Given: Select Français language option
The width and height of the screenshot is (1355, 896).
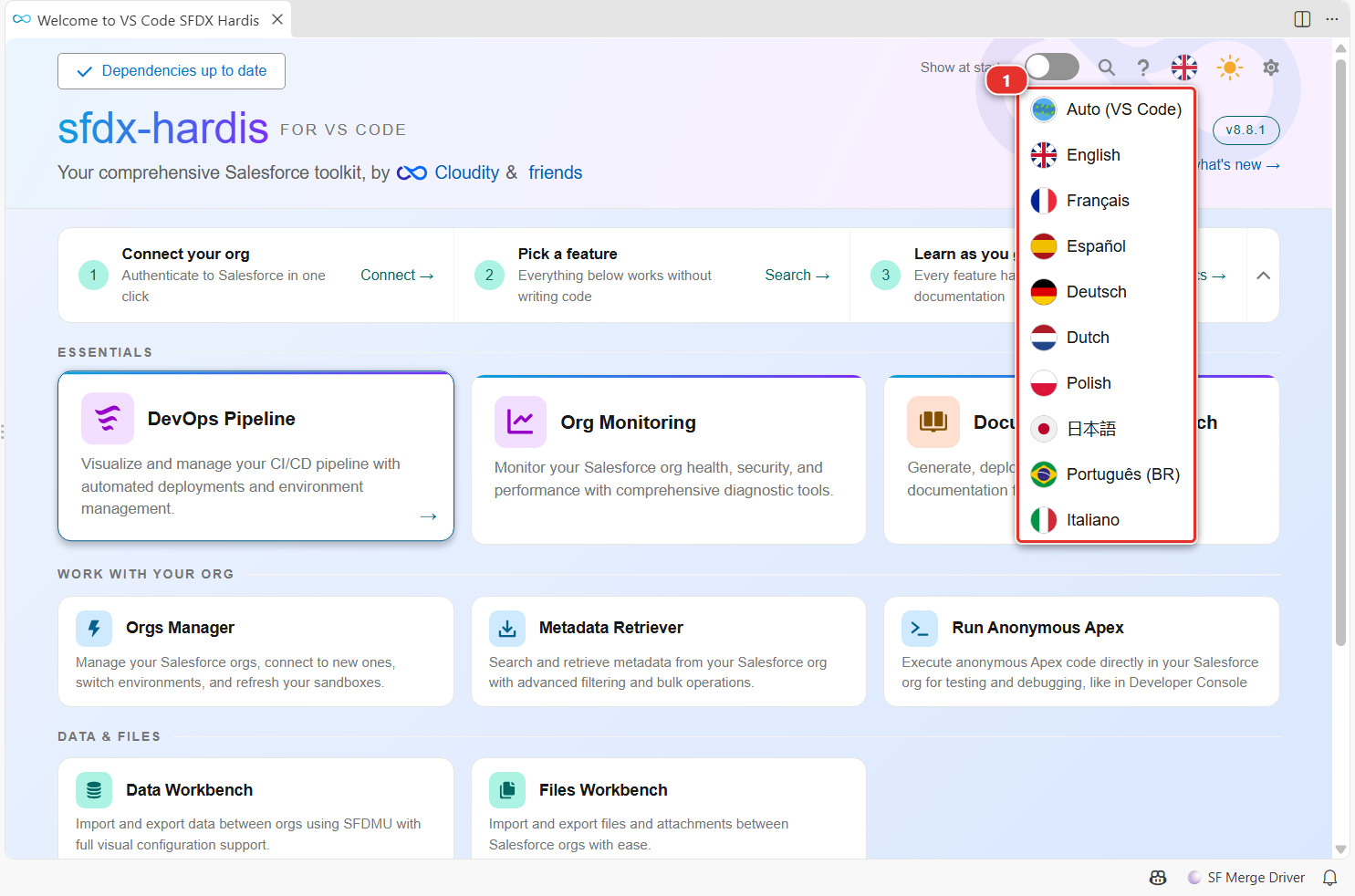Looking at the screenshot, I should pyautogui.click(x=1106, y=201).
